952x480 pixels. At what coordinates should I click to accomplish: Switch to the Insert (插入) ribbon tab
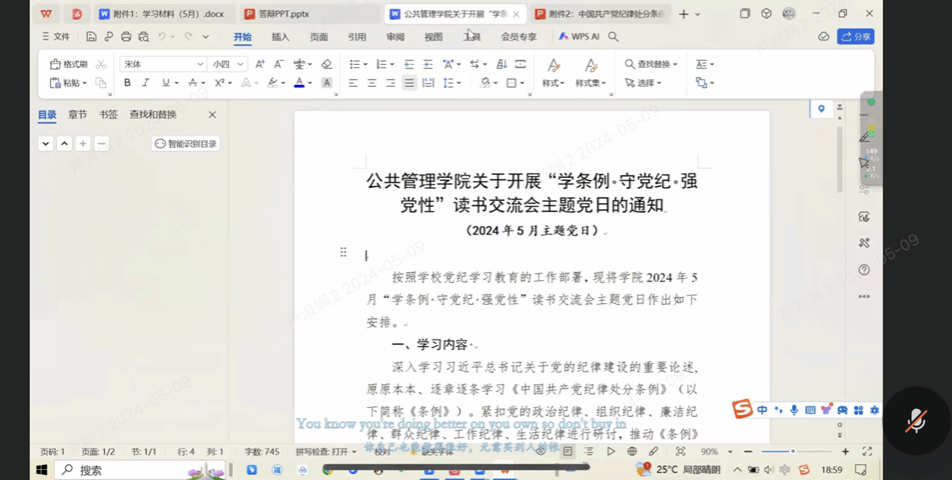pos(280,37)
